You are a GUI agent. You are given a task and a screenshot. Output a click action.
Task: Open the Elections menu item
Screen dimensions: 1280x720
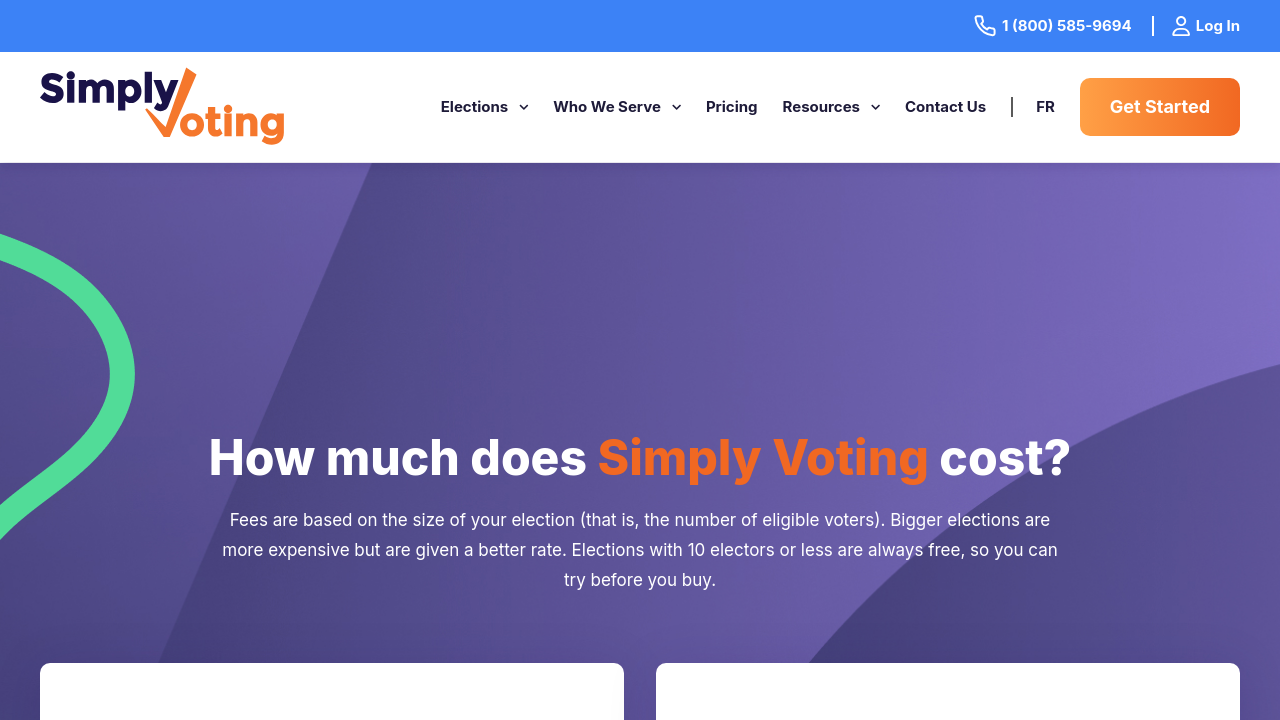[474, 107]
